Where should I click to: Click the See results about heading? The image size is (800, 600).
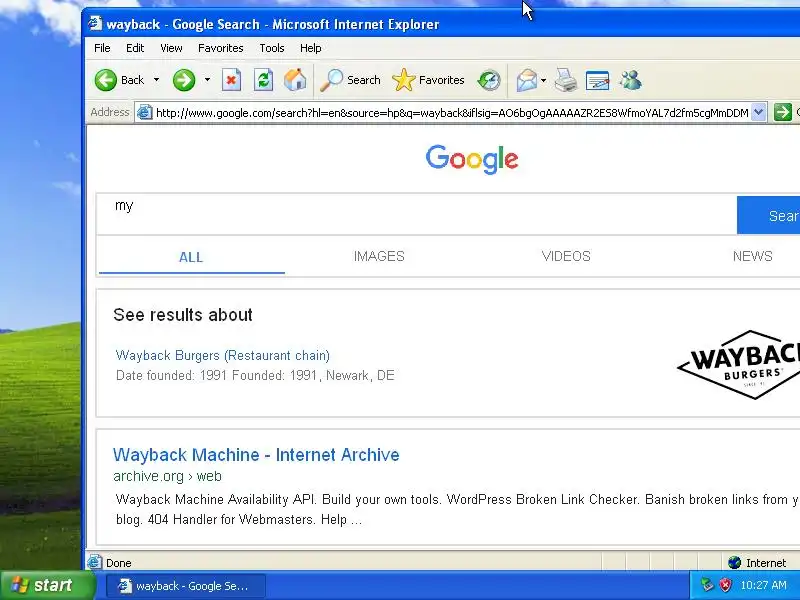(x=183, y=315)
